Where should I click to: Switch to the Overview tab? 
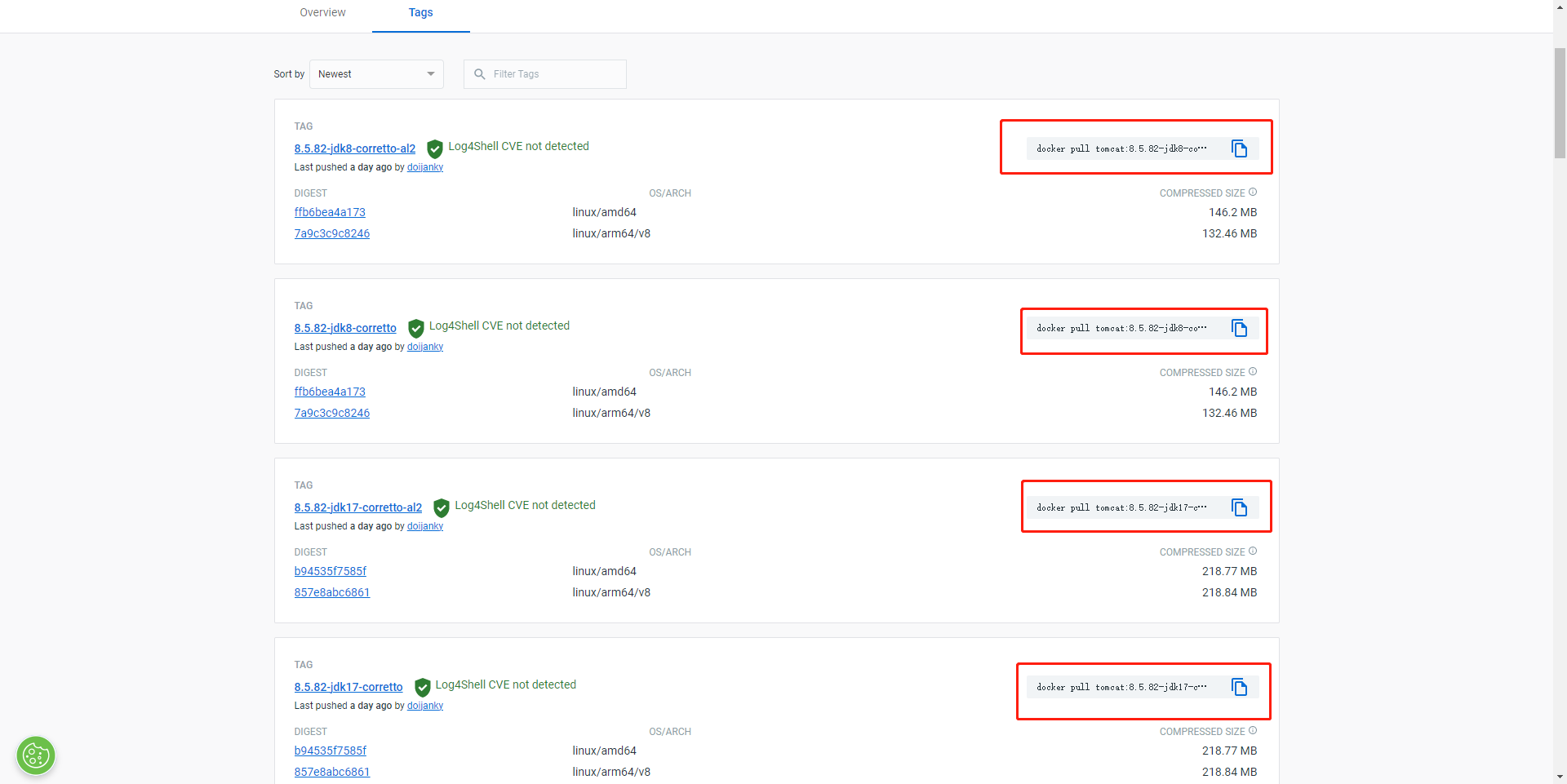click(322, 13)
